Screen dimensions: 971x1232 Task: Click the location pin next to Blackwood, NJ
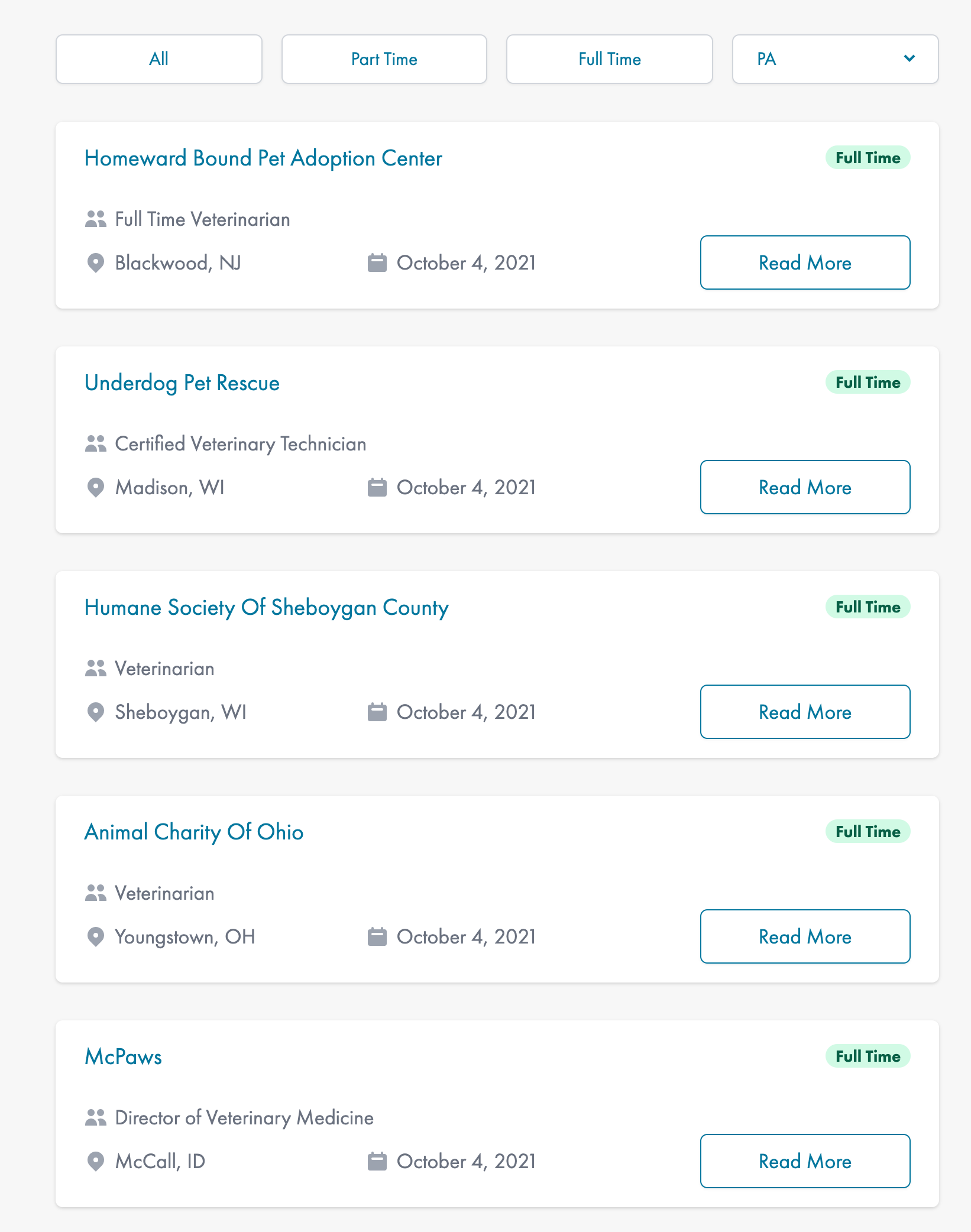pos(95,263)
